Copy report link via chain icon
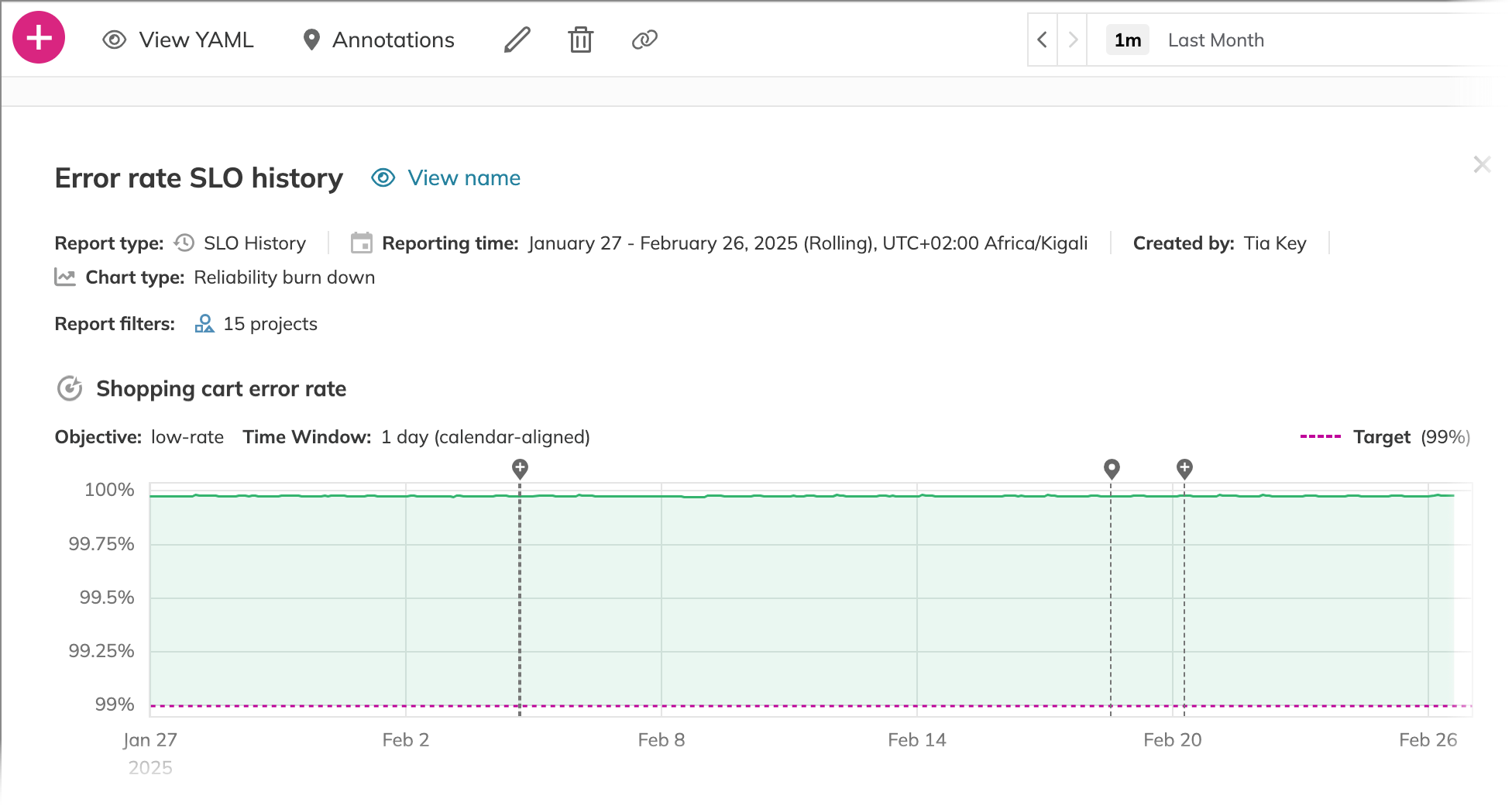This screenshot has height=806, width=1512. 644,40
